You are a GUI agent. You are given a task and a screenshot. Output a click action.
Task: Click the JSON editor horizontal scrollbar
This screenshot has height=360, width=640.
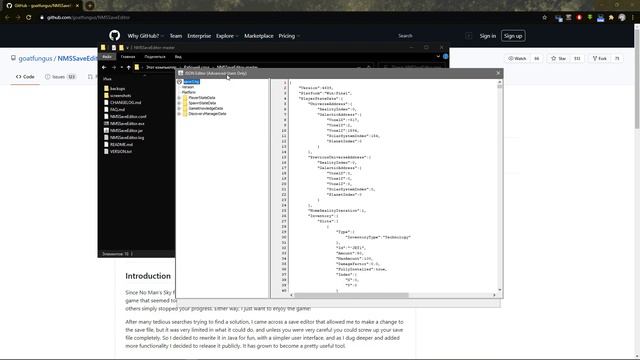351,295
